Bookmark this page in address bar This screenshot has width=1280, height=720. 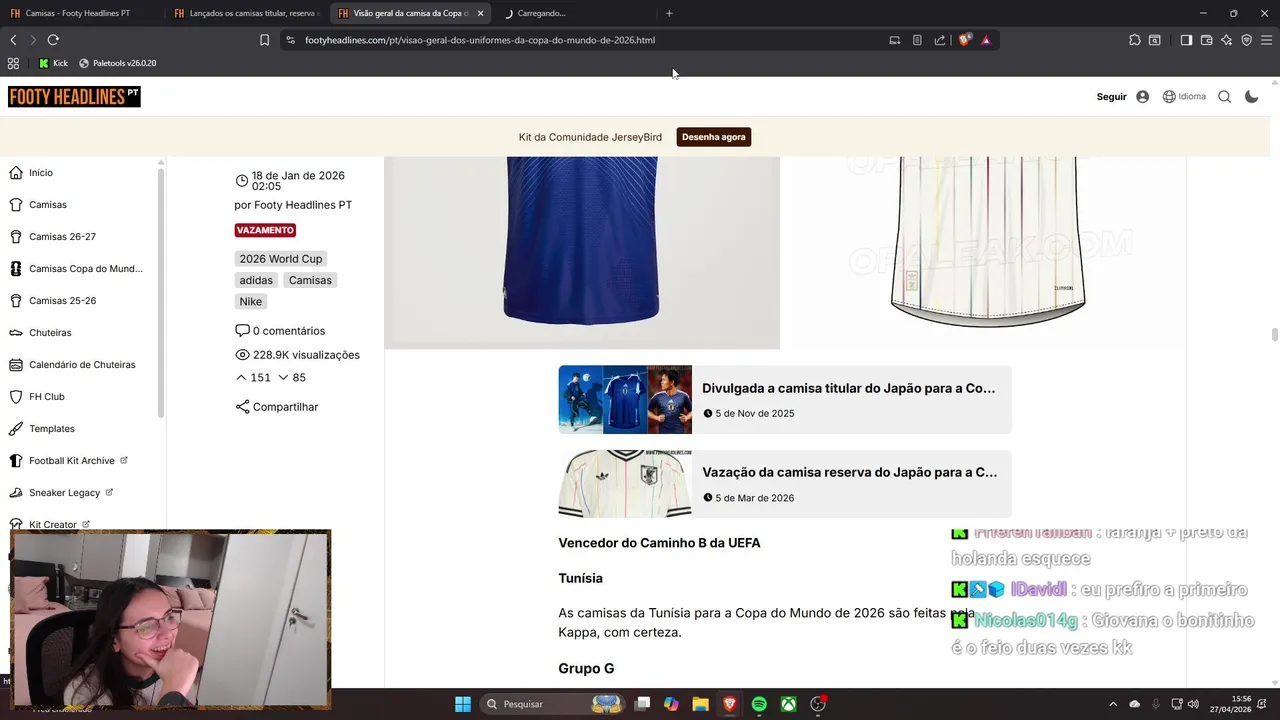click(x=264, y=40)
